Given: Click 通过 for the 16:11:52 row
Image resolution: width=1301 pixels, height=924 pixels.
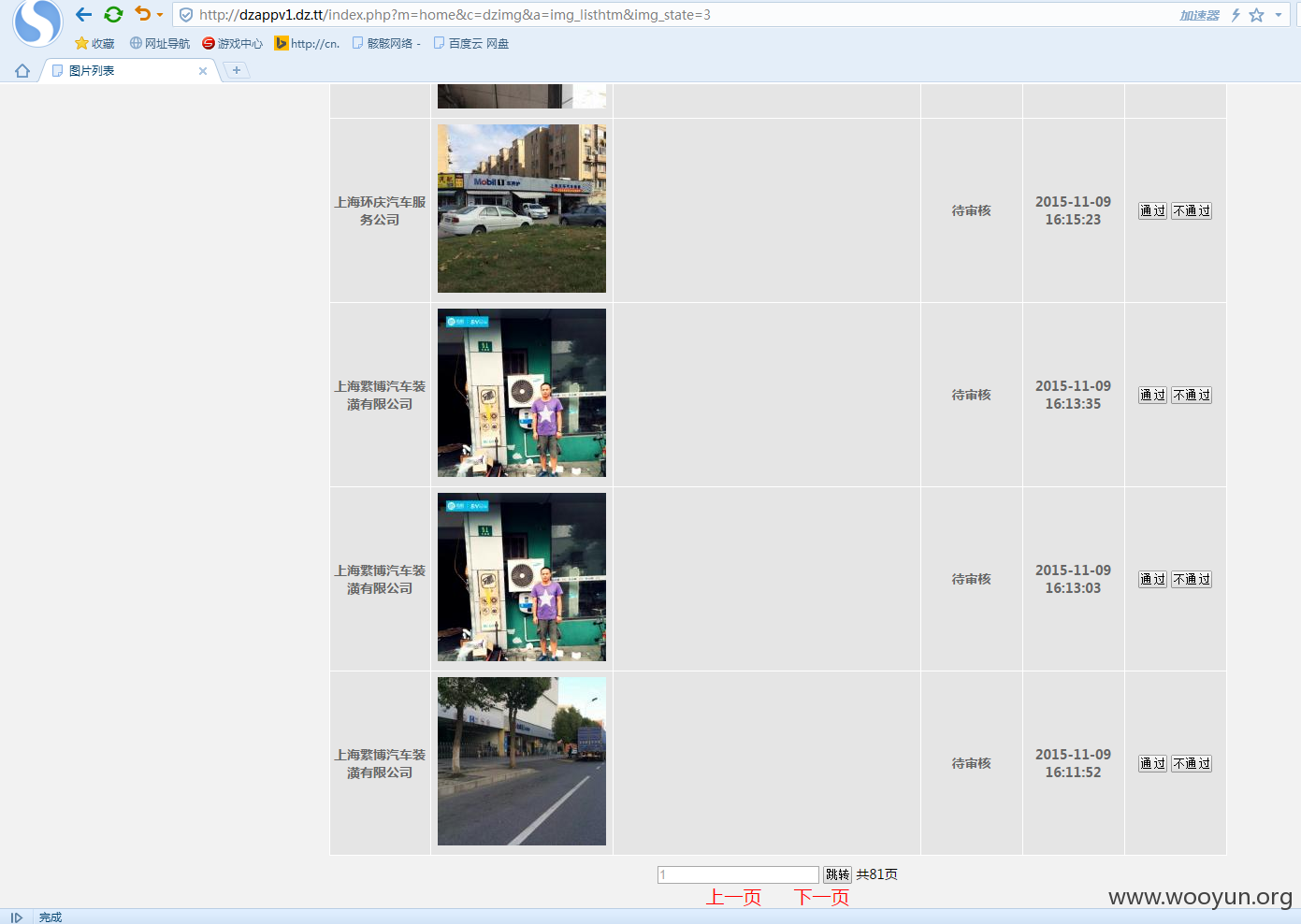Looking at the screenshot, I should [1152, 764].
